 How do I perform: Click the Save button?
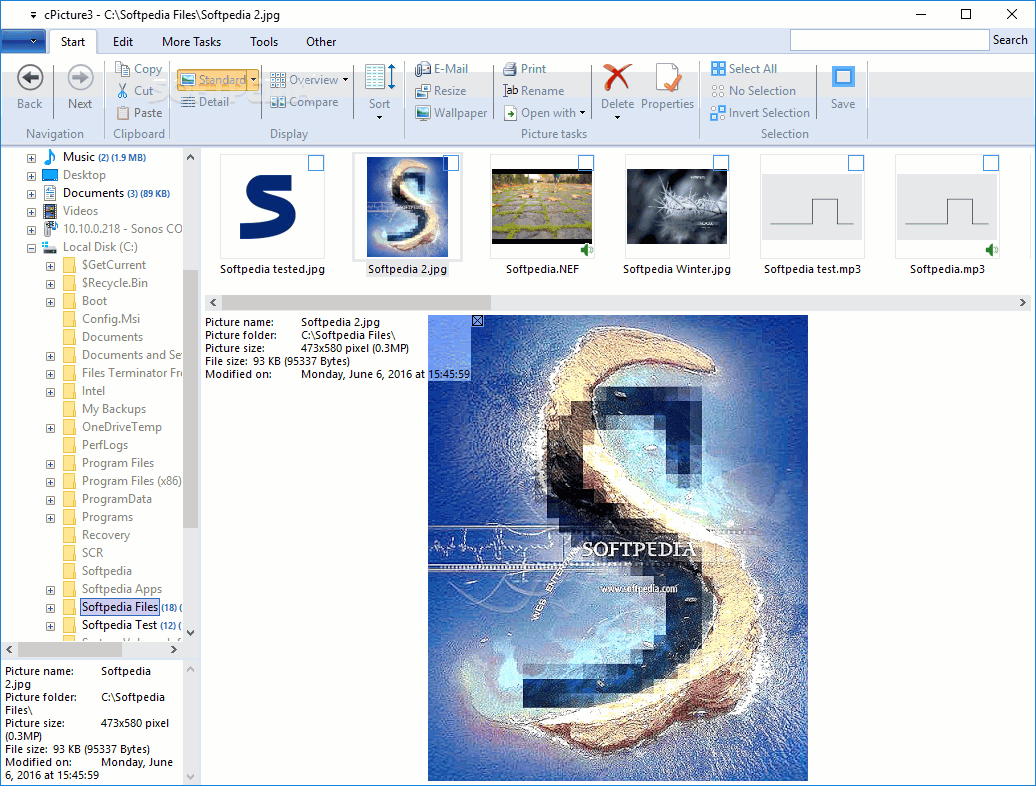pyautogui.click(x=843, y=86)
